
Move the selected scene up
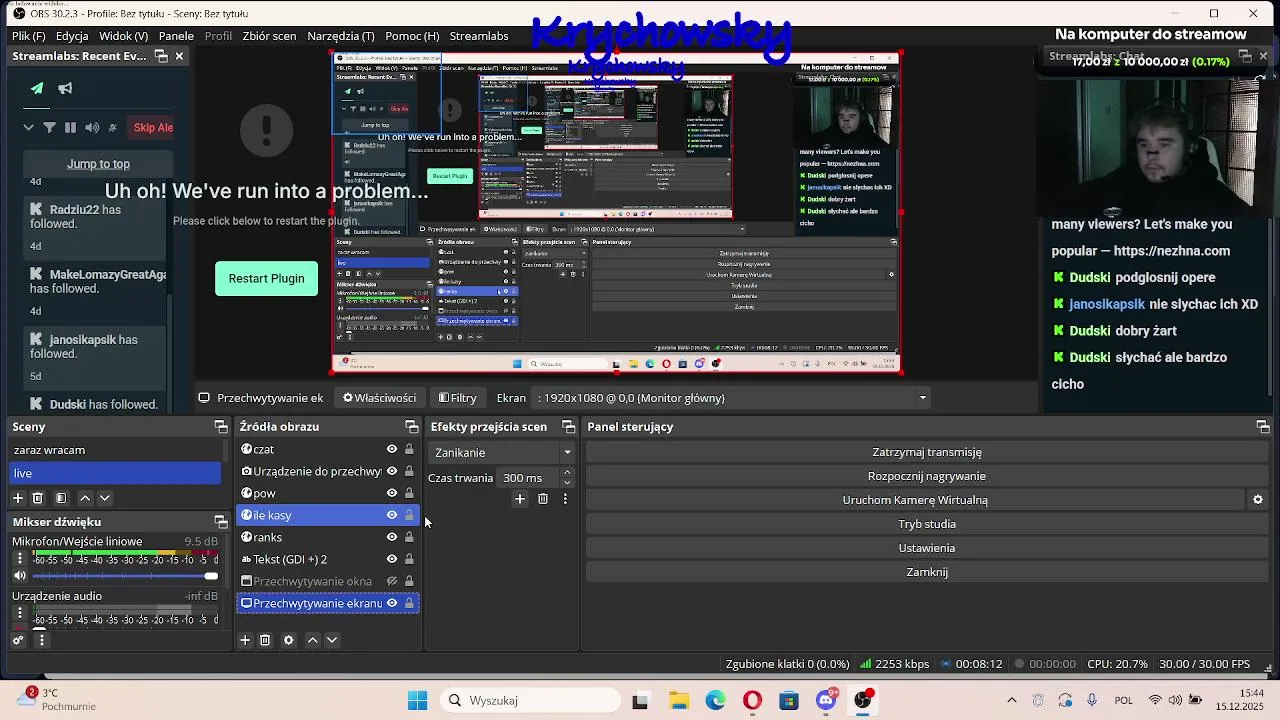(x=85, y=497)
